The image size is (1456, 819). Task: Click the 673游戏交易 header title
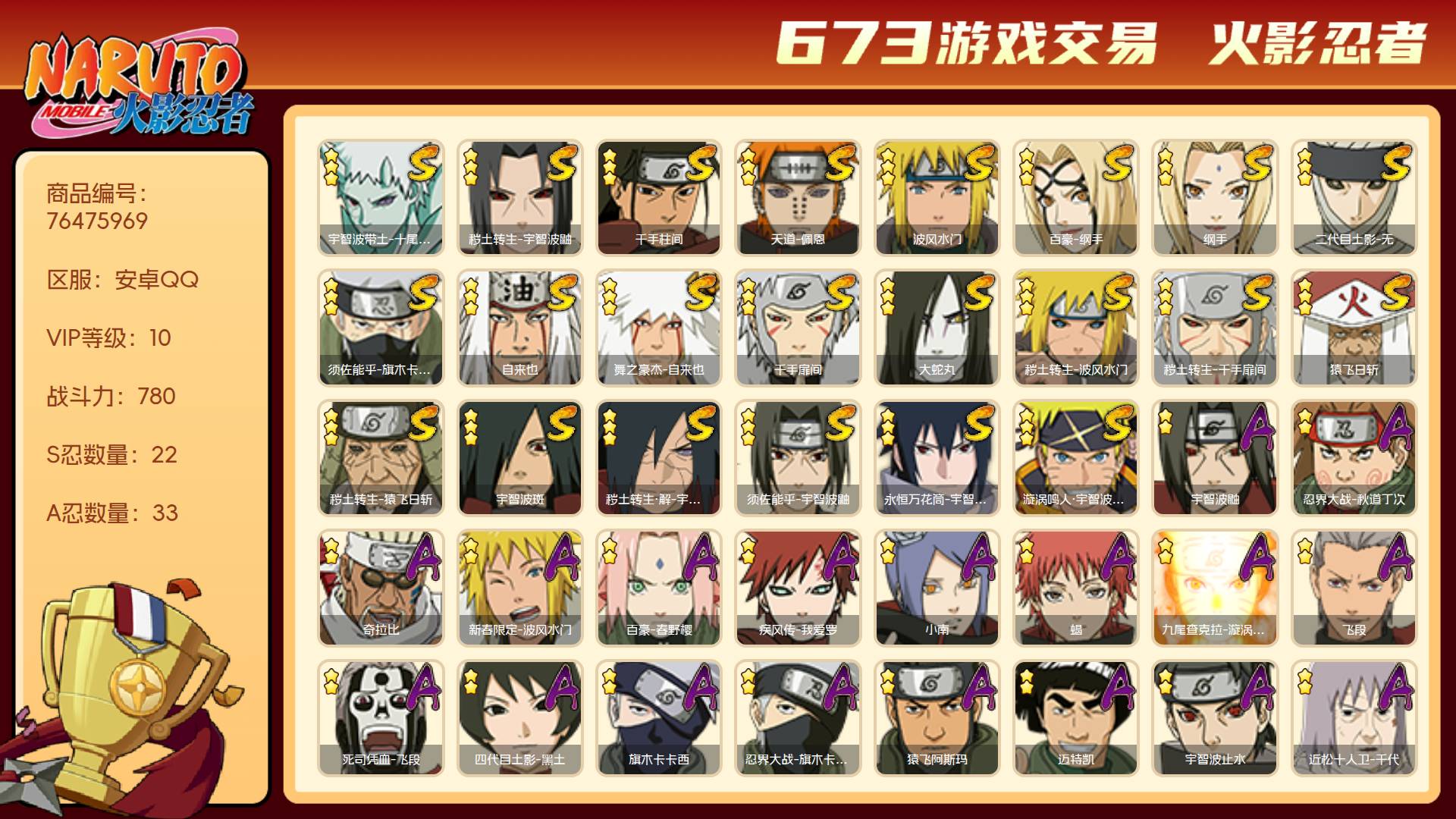[967, 43]
